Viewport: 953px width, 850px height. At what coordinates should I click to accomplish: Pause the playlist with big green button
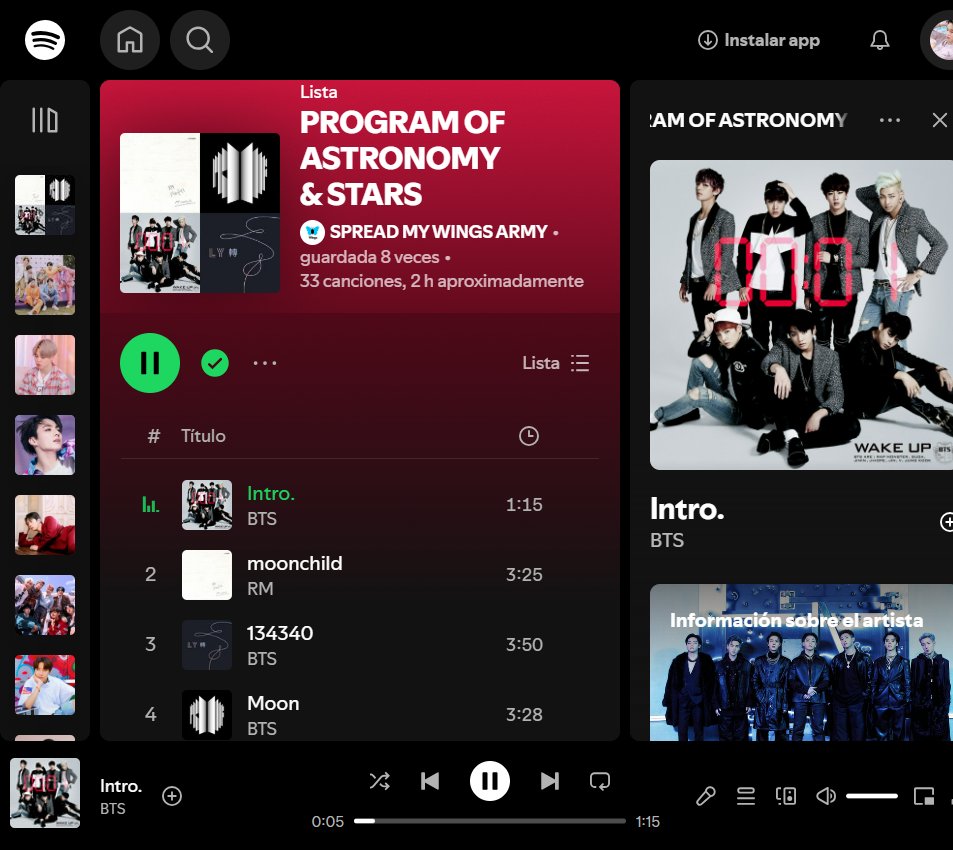coord(150,363)
